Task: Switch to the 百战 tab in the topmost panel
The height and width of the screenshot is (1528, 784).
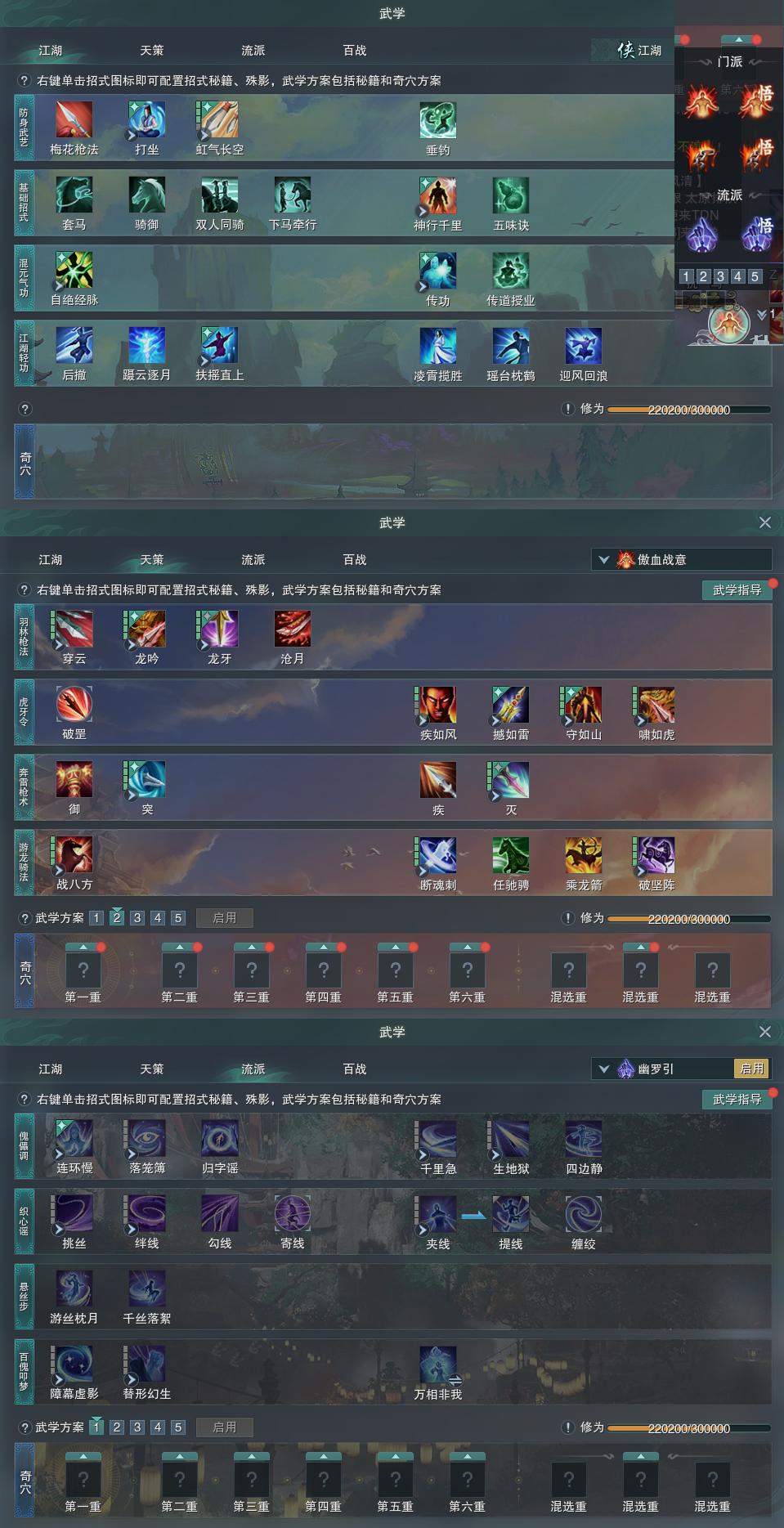Action: pos(355,51)
